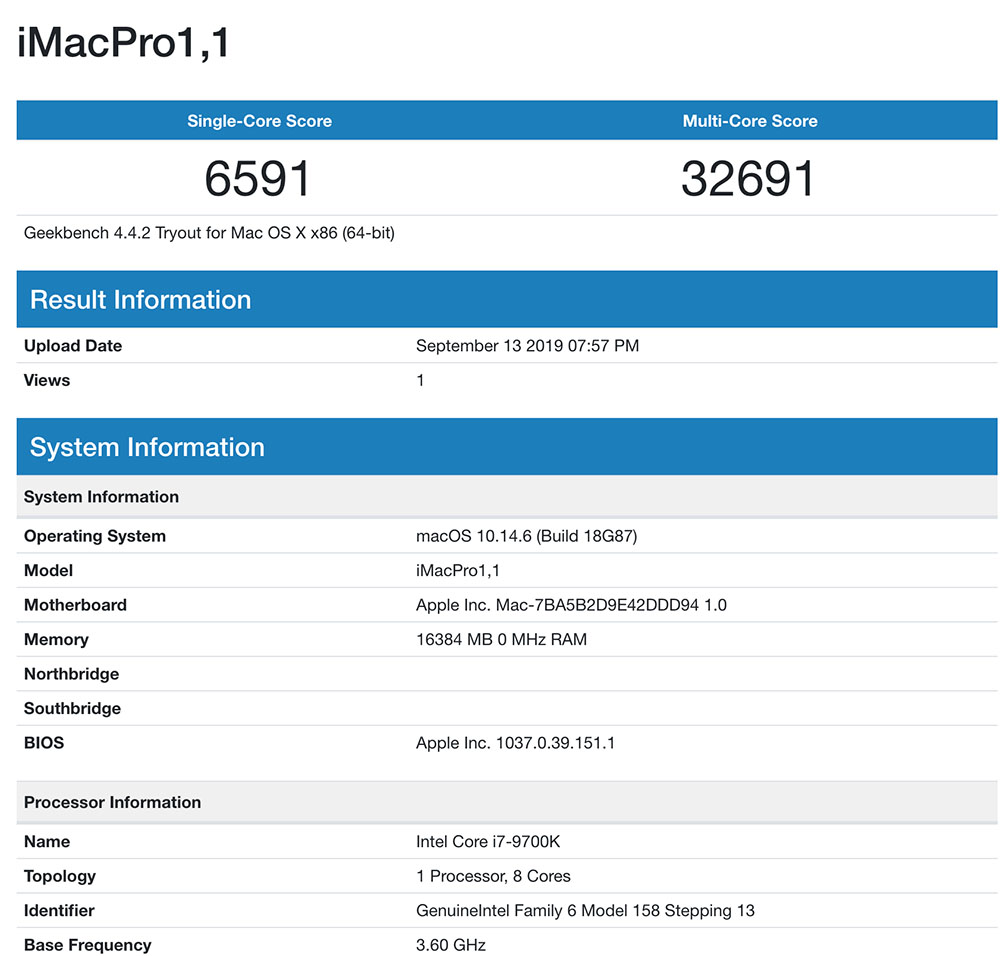Click the Processor Information subheading

[112, 802]
